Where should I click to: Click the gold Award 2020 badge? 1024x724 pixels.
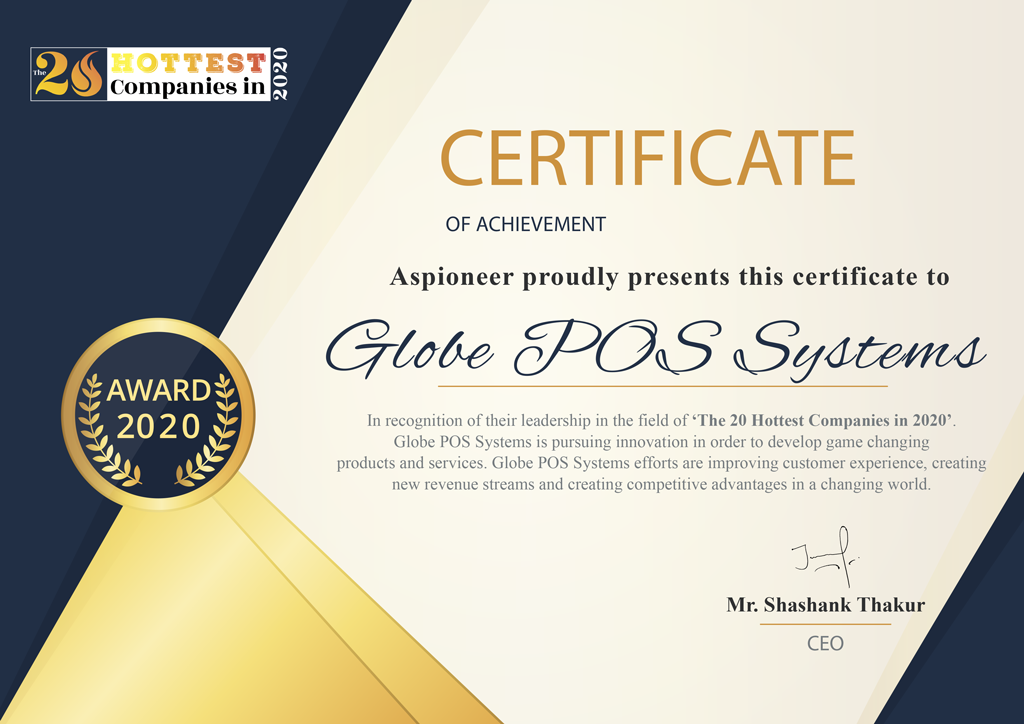tap(158, 414)
